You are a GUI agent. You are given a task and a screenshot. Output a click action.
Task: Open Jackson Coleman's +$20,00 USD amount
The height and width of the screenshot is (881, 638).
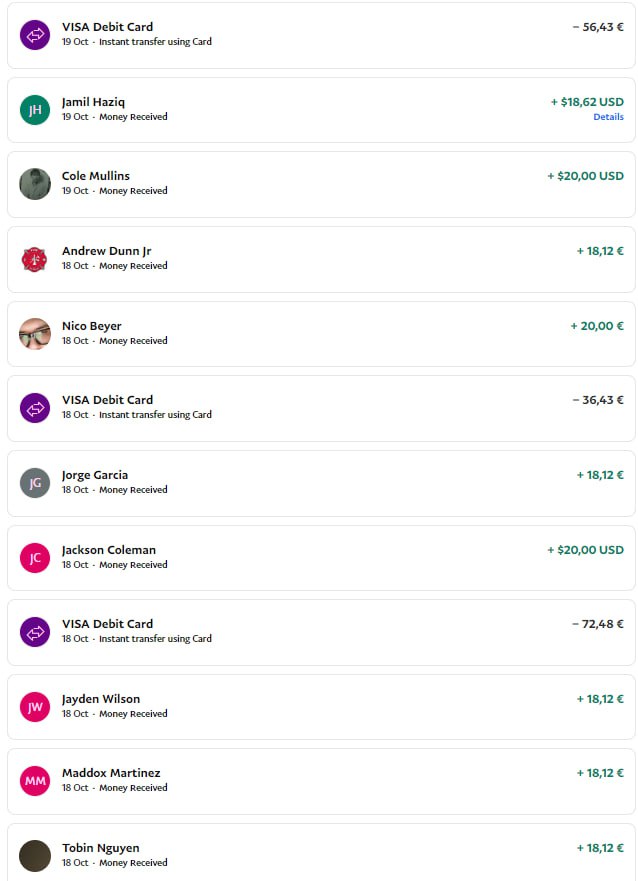click(585, 550)
